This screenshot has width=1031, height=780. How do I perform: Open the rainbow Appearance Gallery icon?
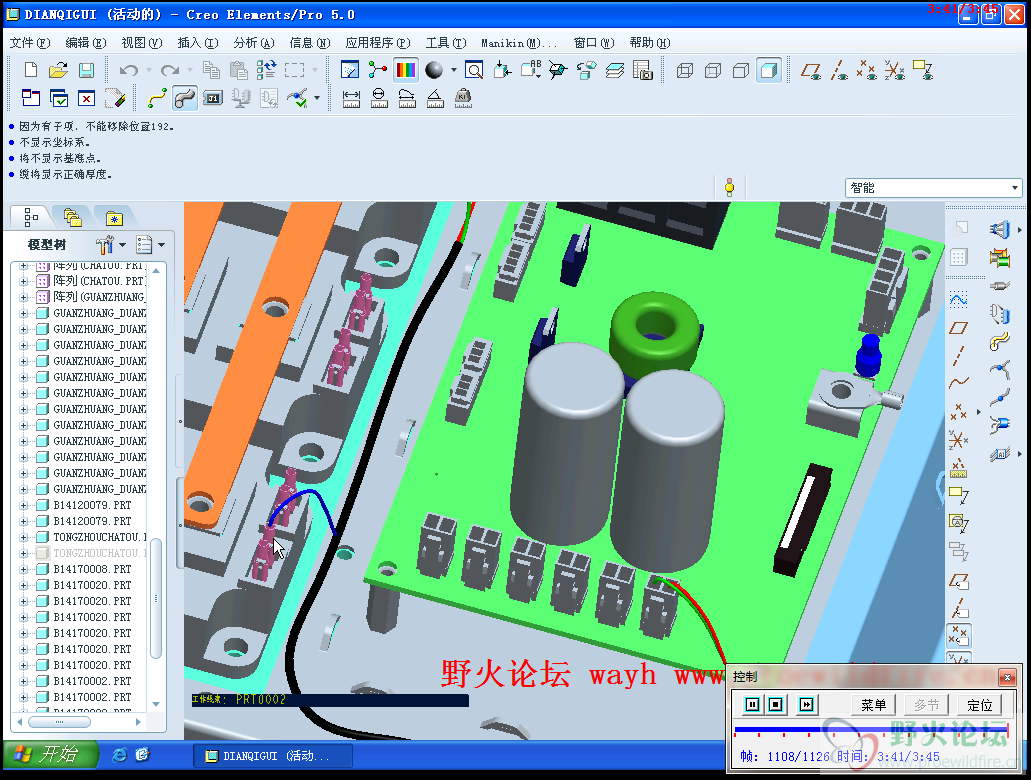tap(406, 70)
